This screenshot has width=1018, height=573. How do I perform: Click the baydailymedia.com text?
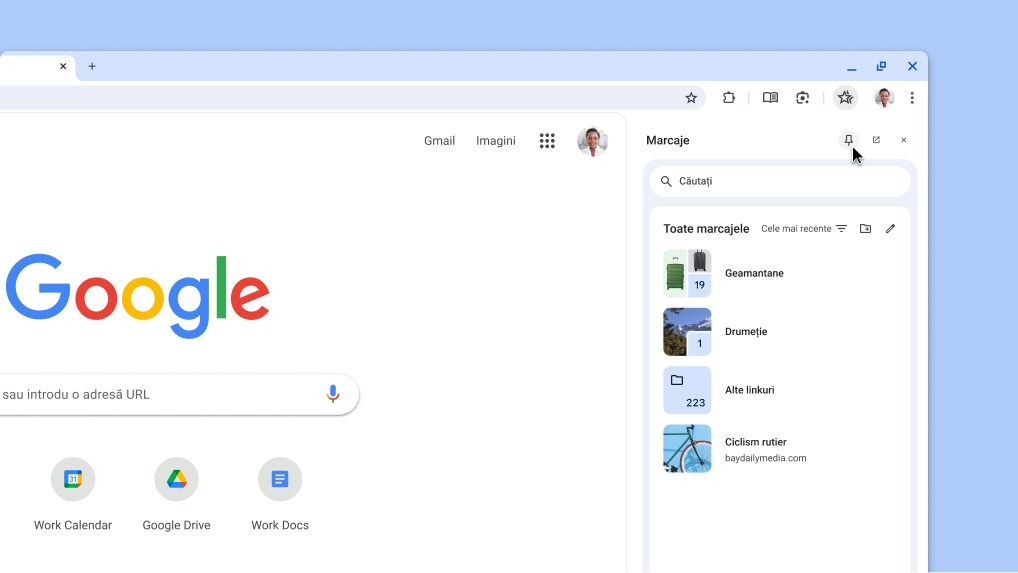765,458
